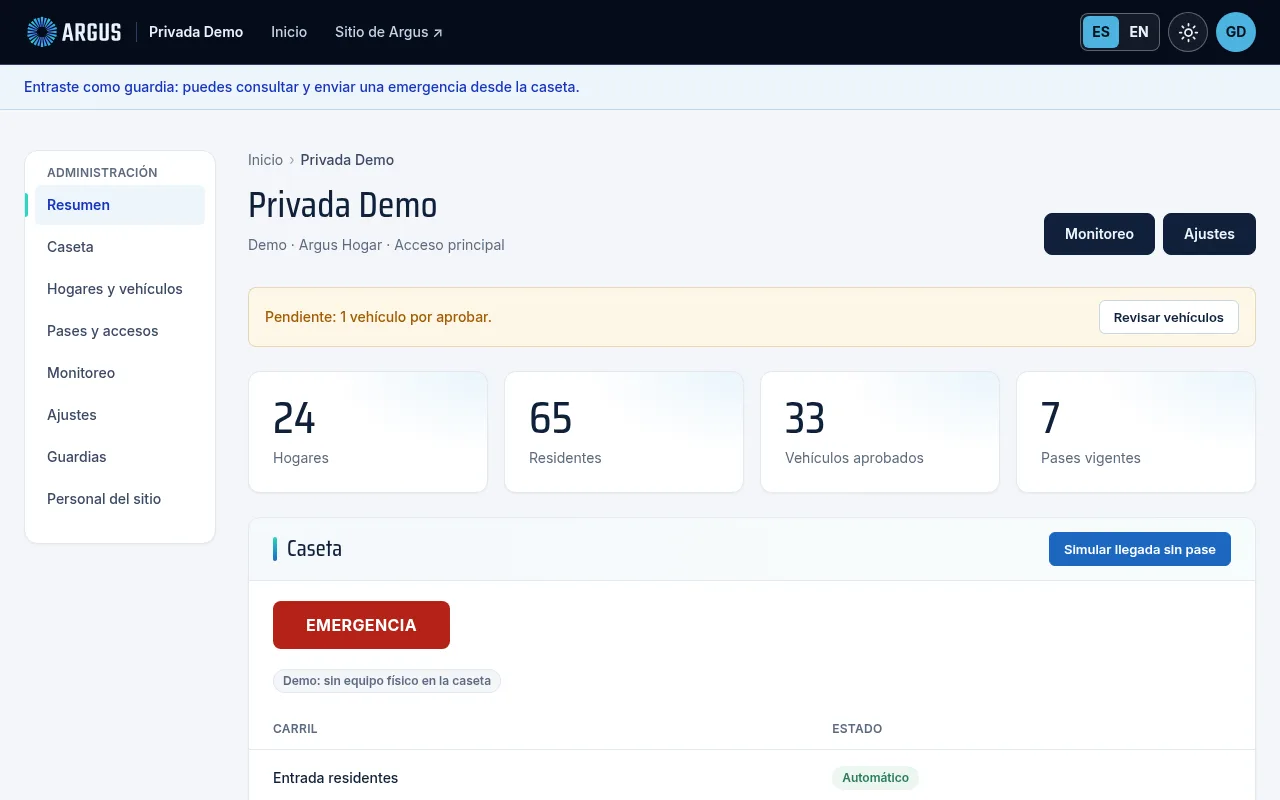Open the 7 Pases vigentes card
This screenshot has height=800, width=1280.
click(1136, 432)
